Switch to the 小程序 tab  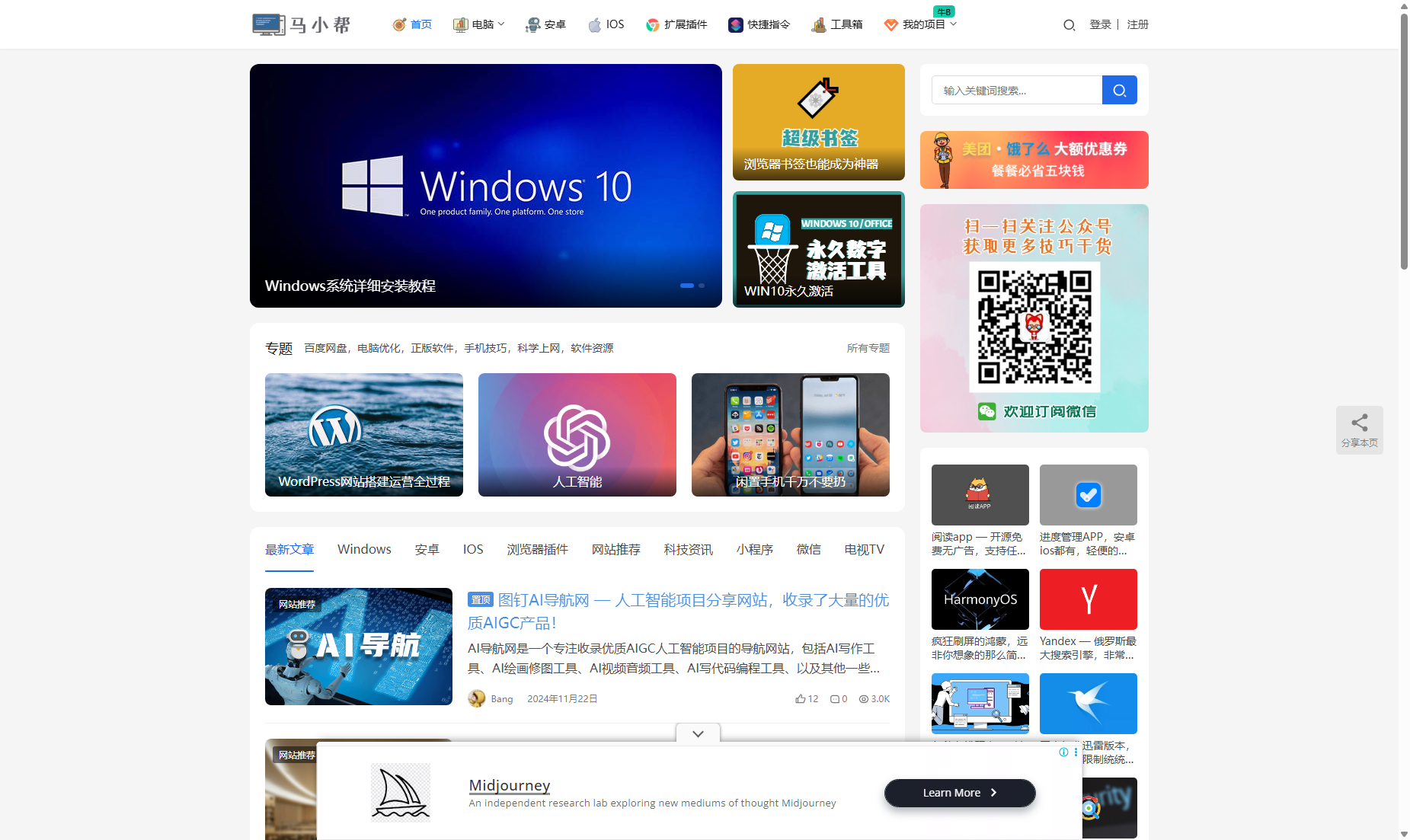(754, 549)
